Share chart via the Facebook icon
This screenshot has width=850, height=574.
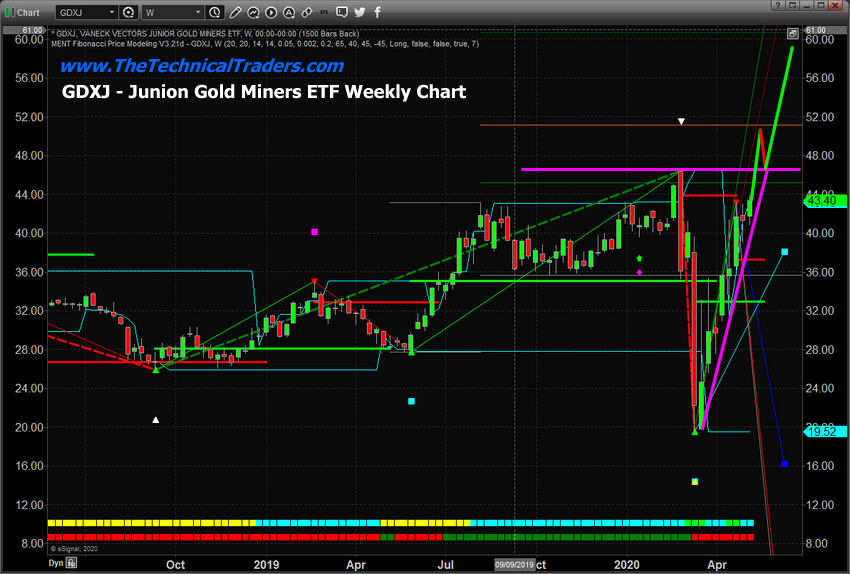[x=377, y=12]
